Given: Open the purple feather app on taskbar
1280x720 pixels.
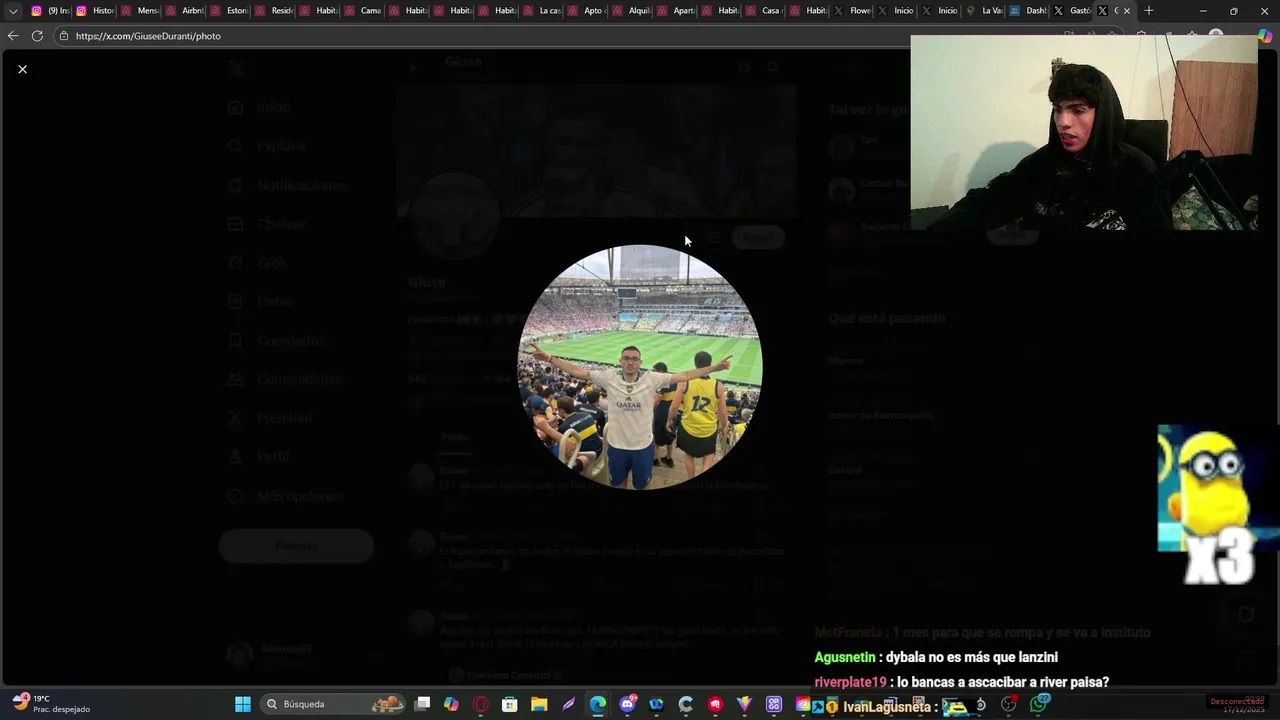Looking at the screenshot, I should pyautogui.click(x=568, y=704).
